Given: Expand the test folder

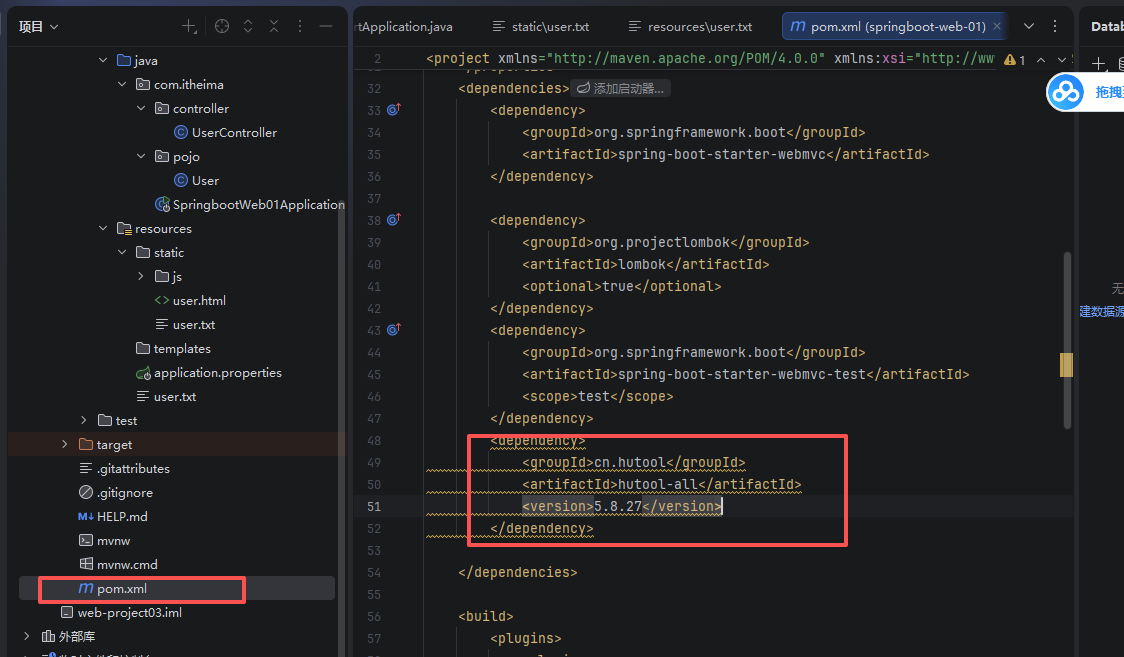Looking at the screenshot, I should pos(84,421).
